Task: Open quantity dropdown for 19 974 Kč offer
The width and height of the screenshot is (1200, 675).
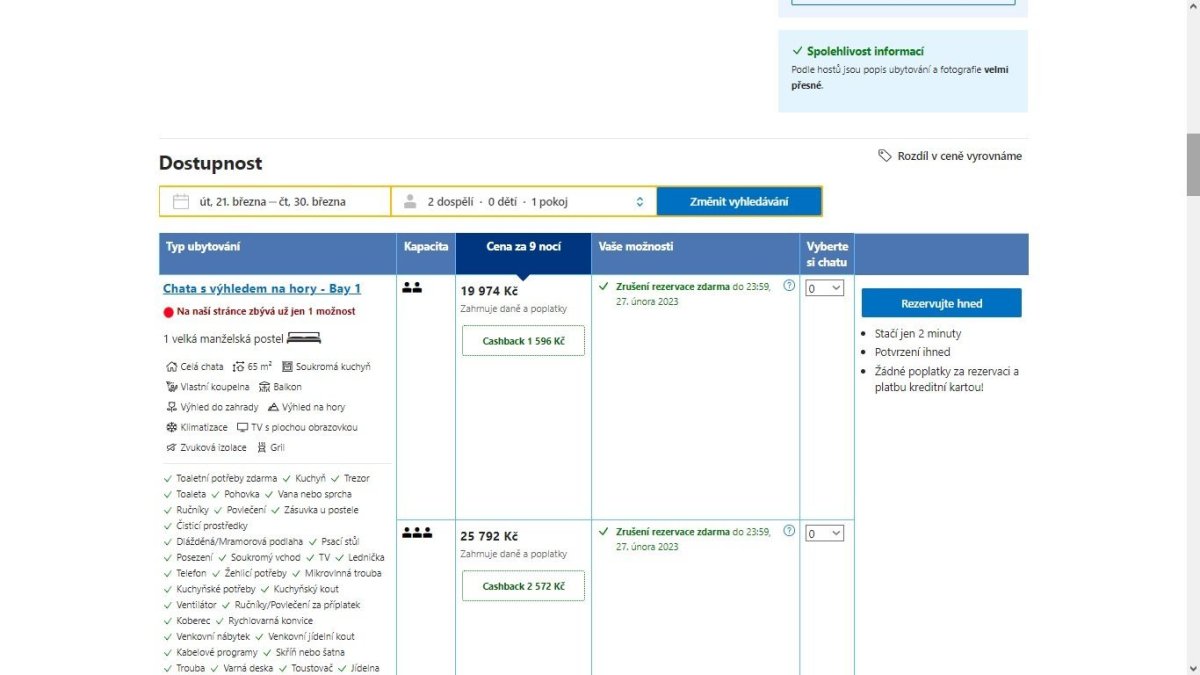Action: [x=825, y=288]
